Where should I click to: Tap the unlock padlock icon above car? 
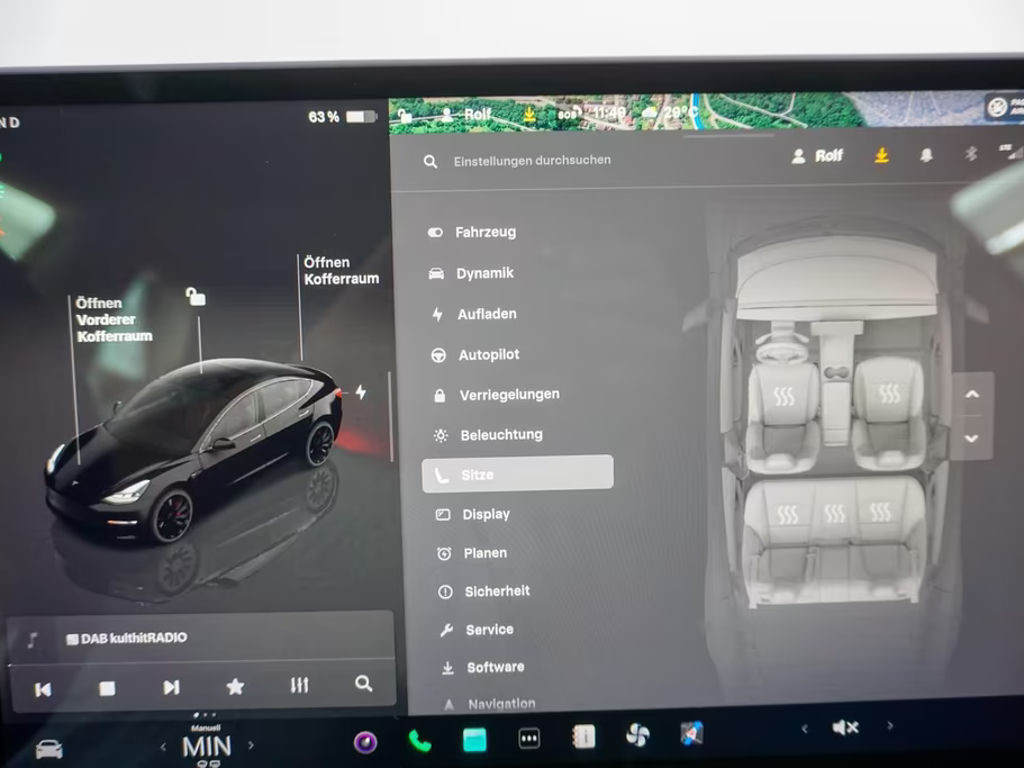click(x=195, y=296)
